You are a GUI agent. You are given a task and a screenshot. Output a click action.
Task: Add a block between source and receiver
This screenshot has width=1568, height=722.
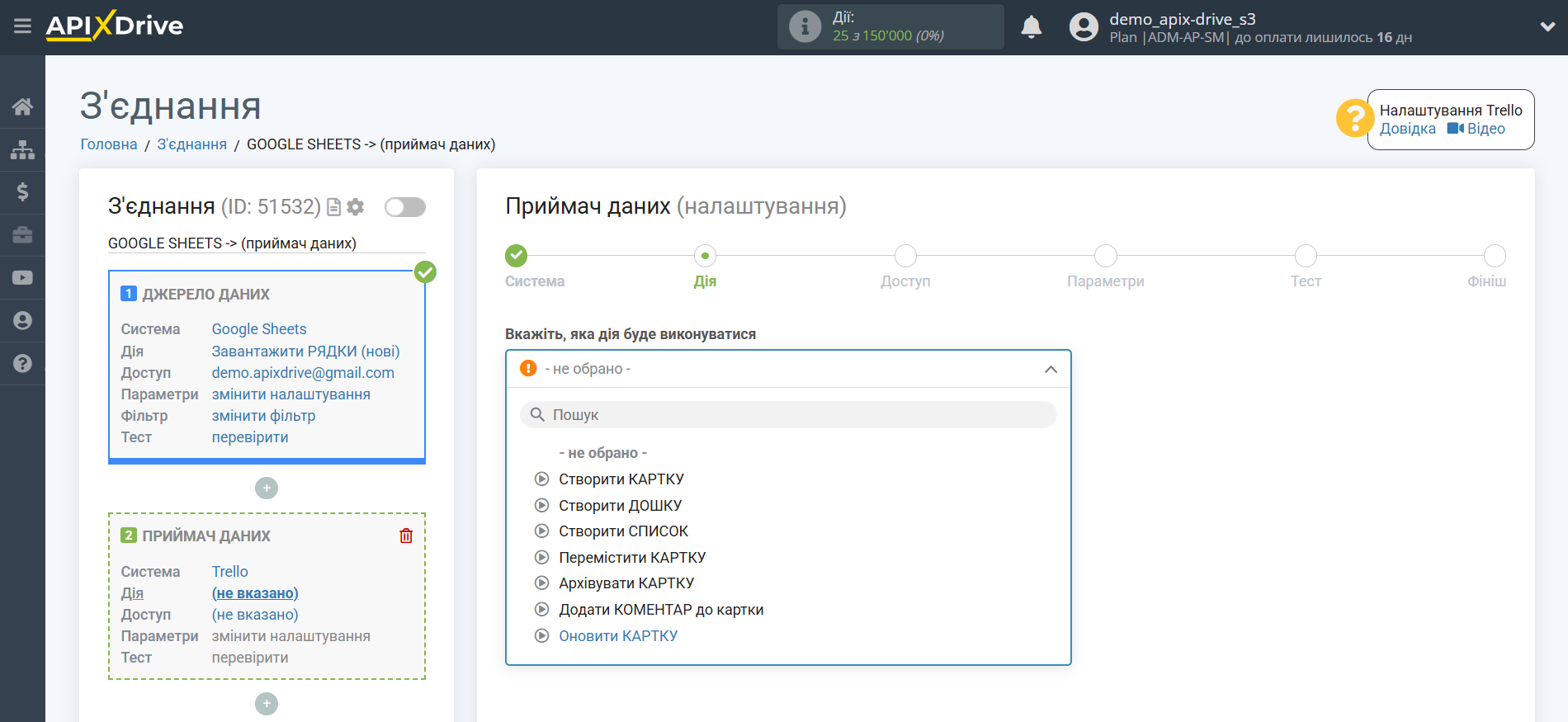pyautogui.click(x=267, y=488)
